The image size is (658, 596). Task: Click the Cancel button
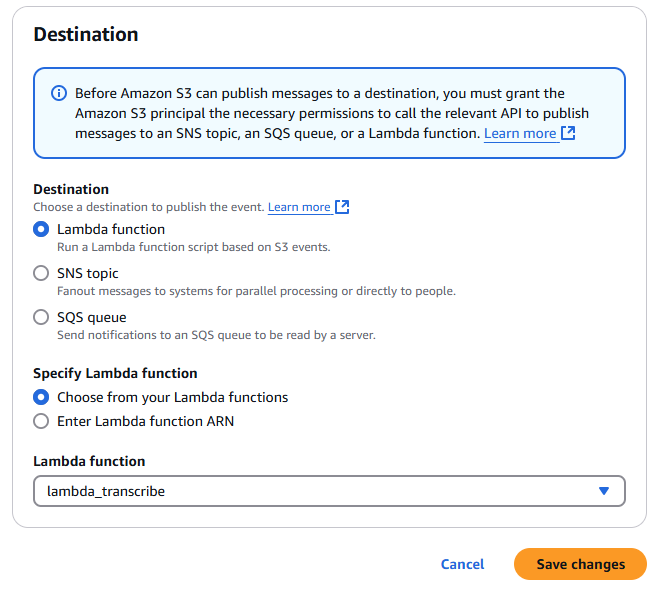[x=462, y=564]
